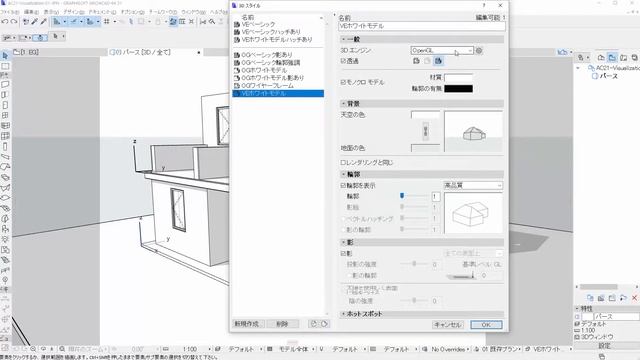Click the 新規作成 button
This screenshot has width=640, height=360.
pos(249,324)
